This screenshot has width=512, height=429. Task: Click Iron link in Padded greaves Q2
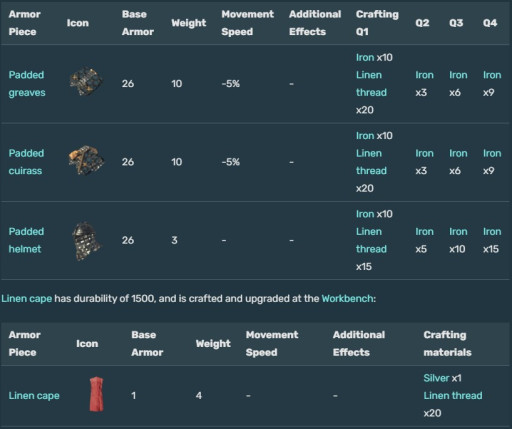pos(424,75)
